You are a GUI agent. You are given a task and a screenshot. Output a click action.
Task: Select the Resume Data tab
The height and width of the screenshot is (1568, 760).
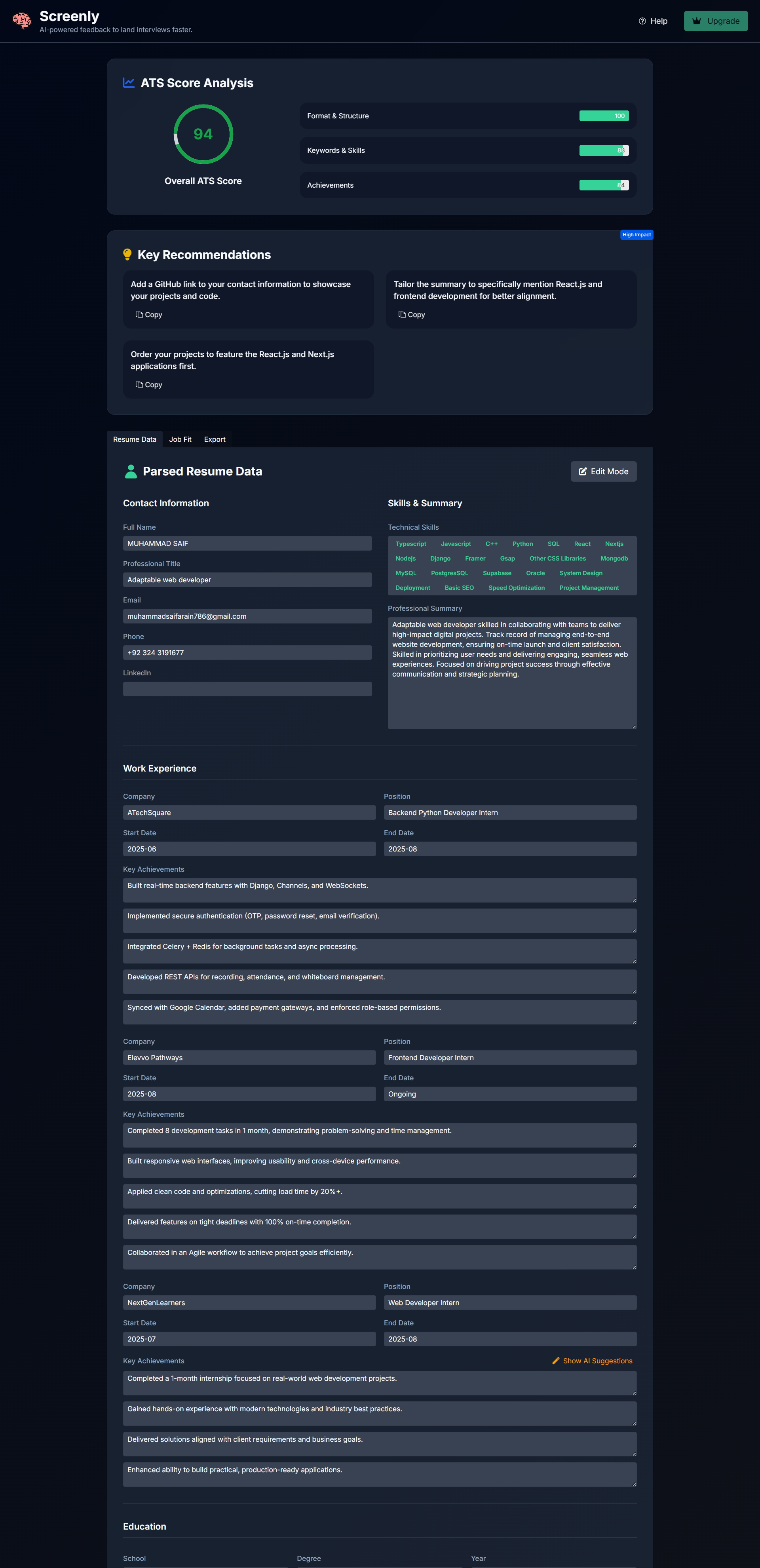[x=135, y=439]
